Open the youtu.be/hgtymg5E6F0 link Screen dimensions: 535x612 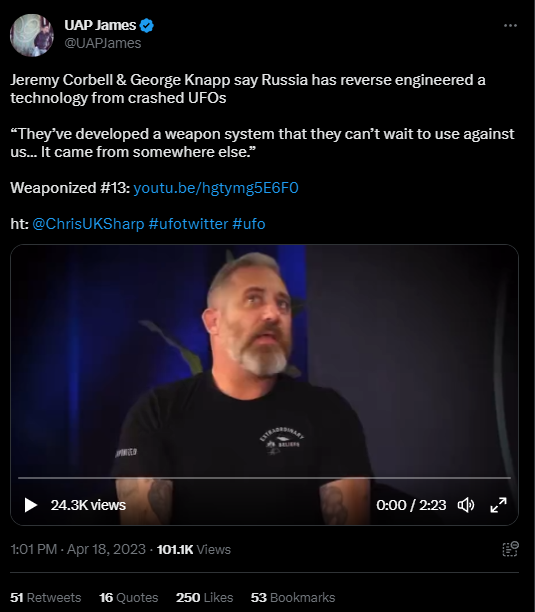[x=216, y=188]
